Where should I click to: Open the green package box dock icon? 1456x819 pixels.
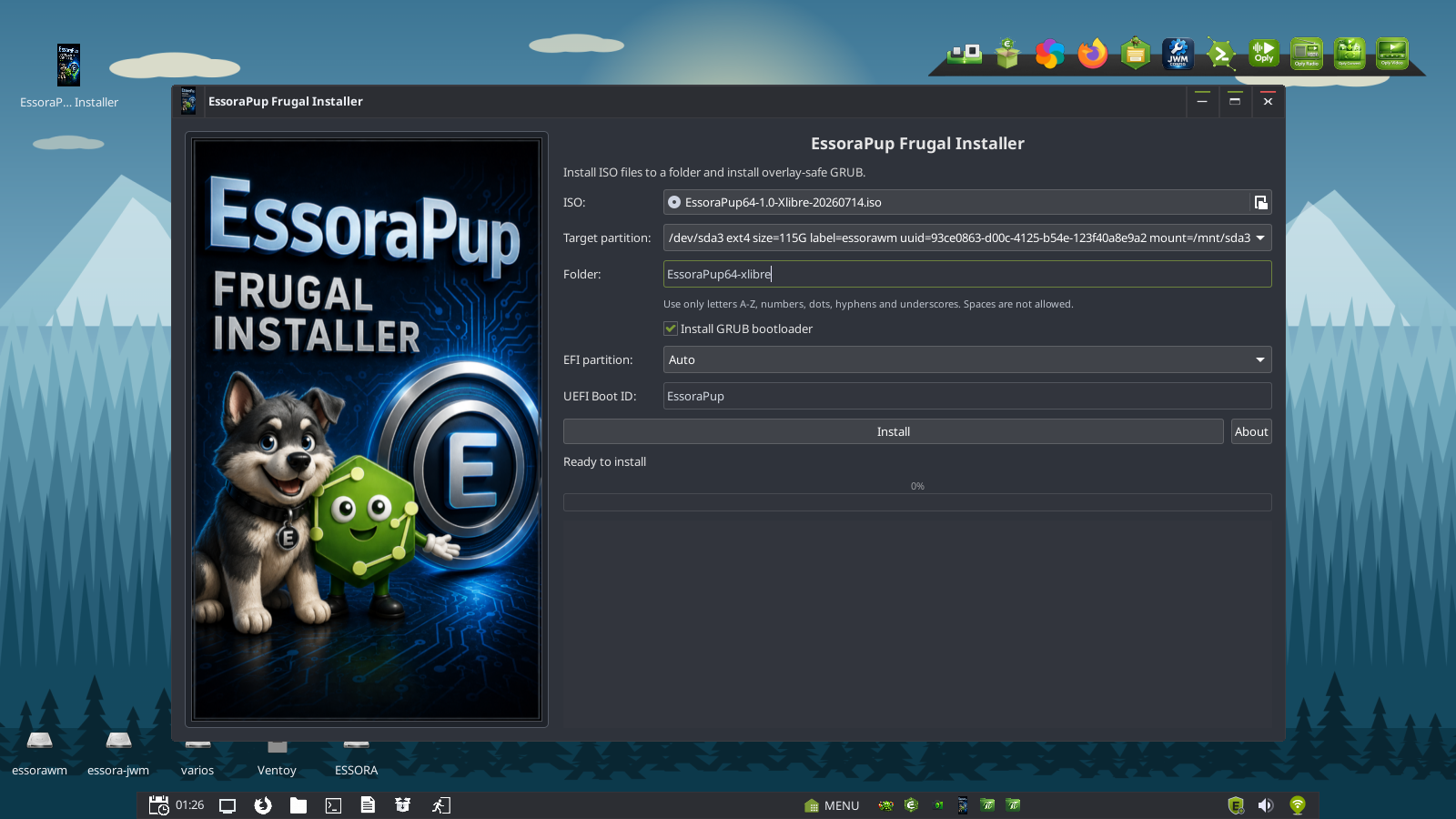tap(1006, 55)
